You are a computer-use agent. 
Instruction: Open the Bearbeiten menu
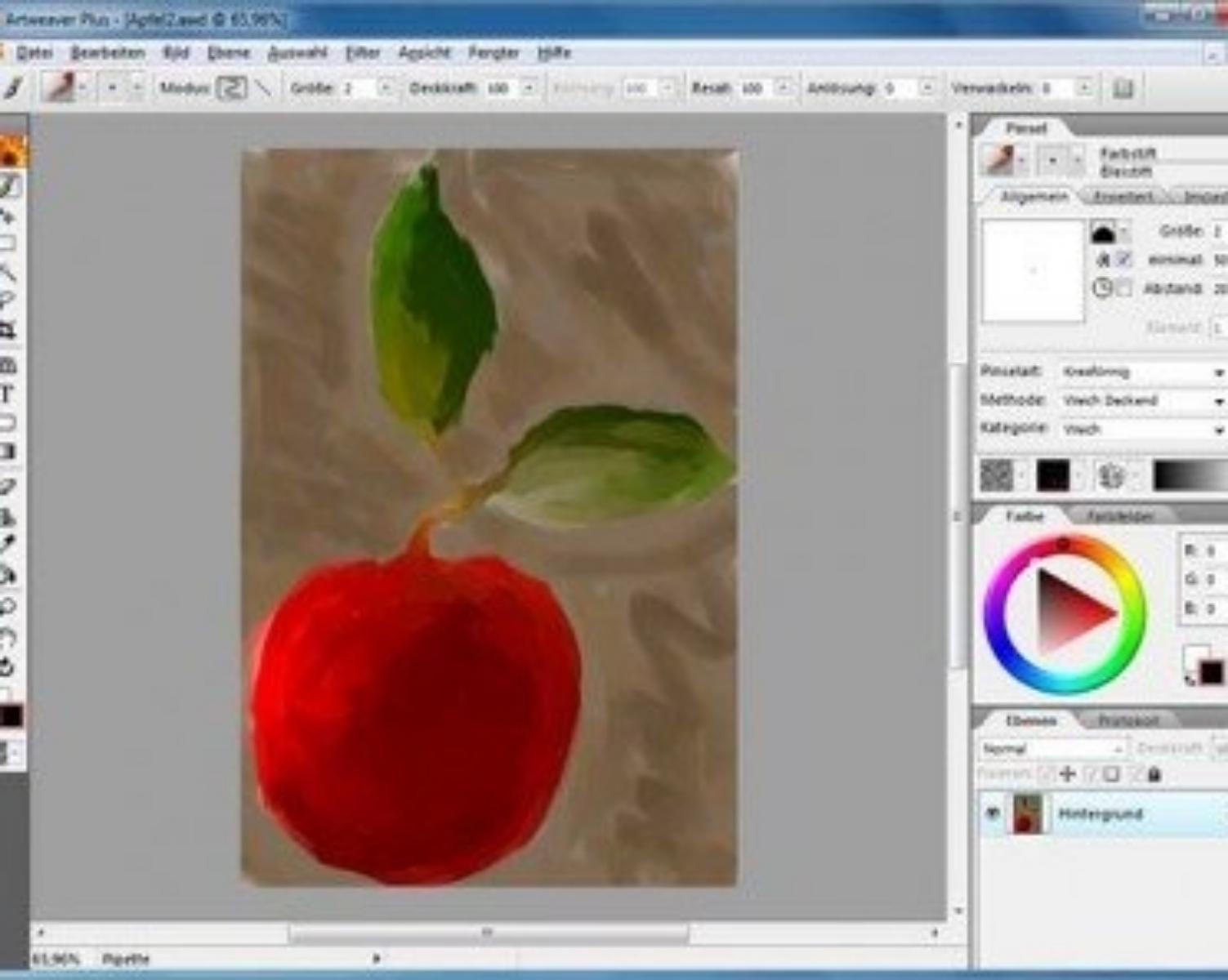pyautogui.click(x=108, y=53)
